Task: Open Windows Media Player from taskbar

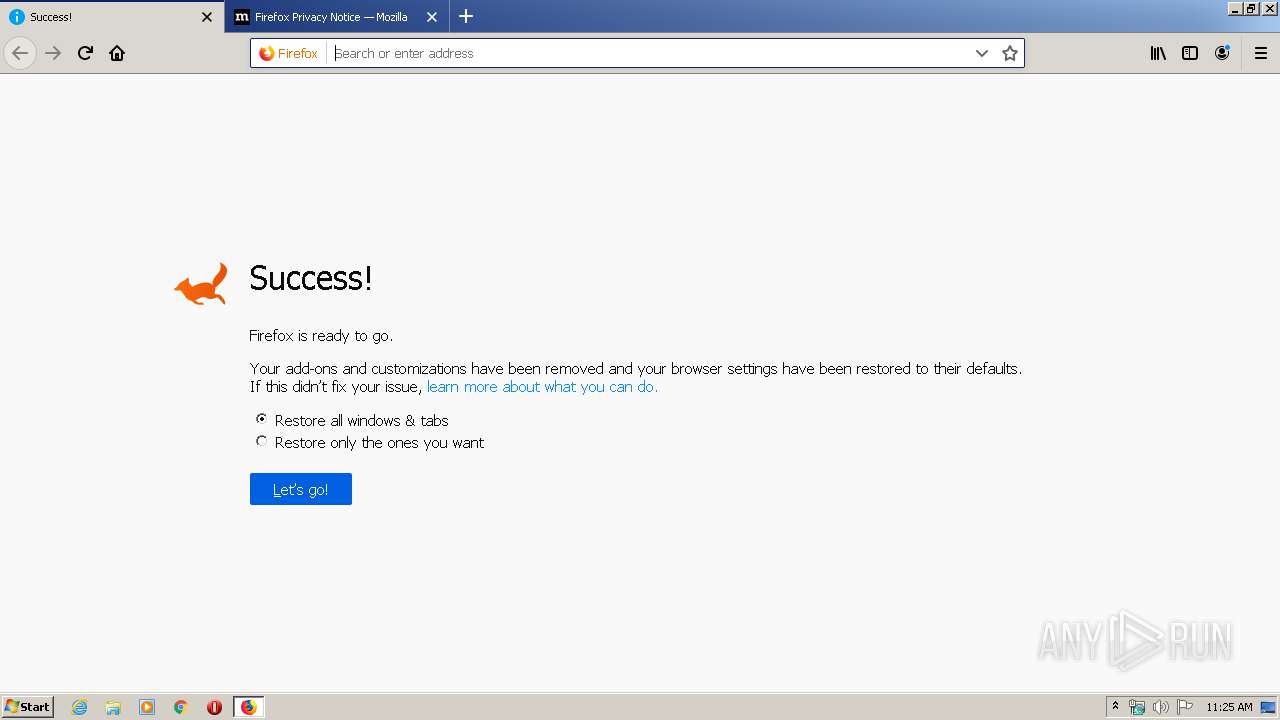Action: click(147, 707)
